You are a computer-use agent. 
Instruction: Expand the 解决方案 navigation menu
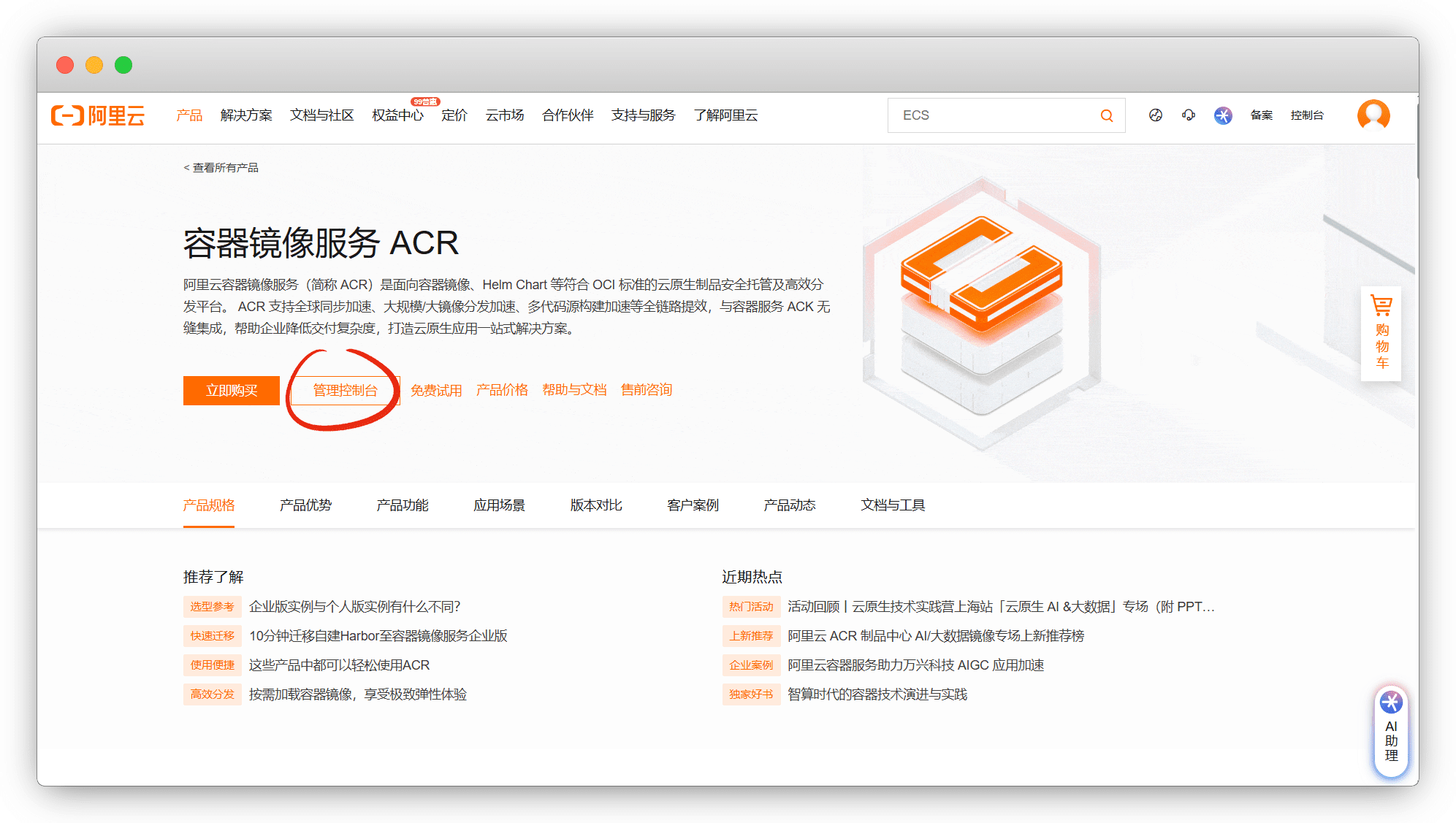[246, 115]
